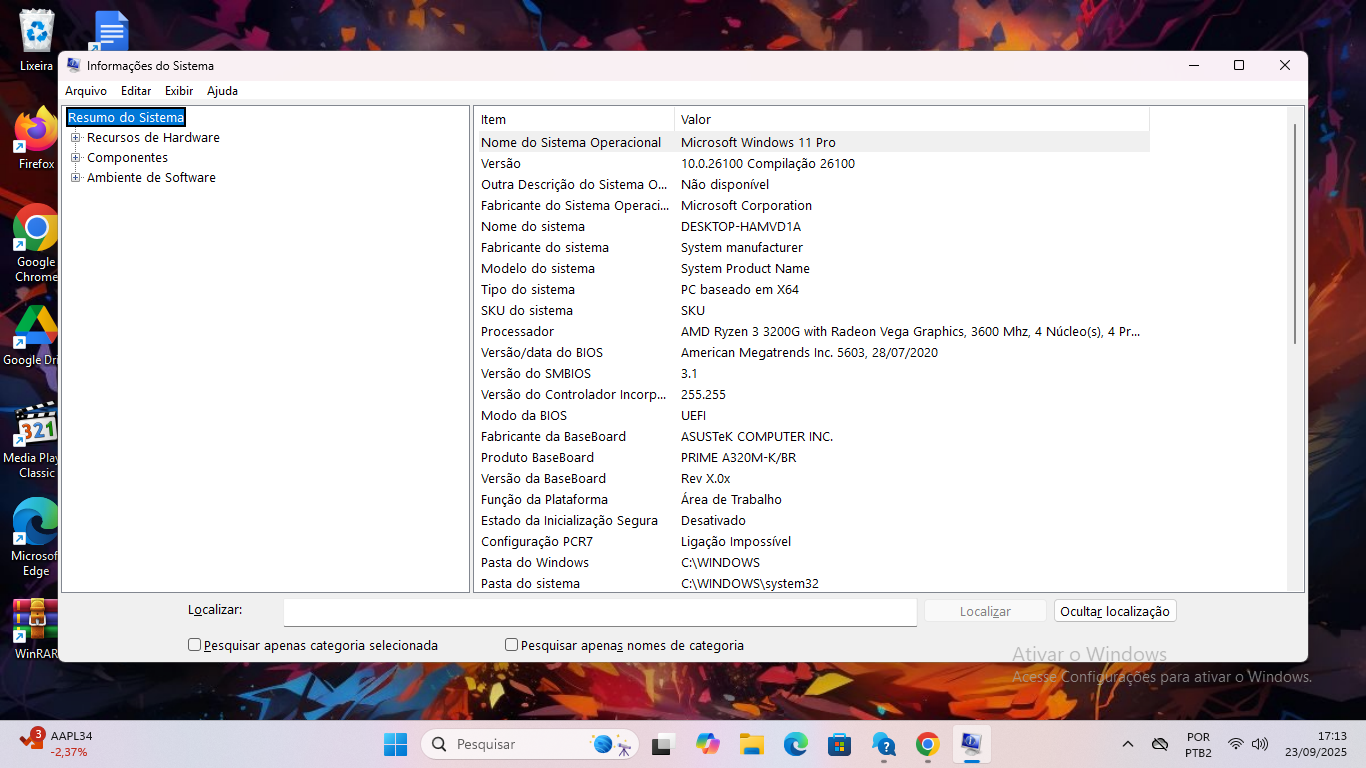Select the Estado da Inicialização Segura item
This screenshot has height=768, width=1366.
tap(569, 521)
